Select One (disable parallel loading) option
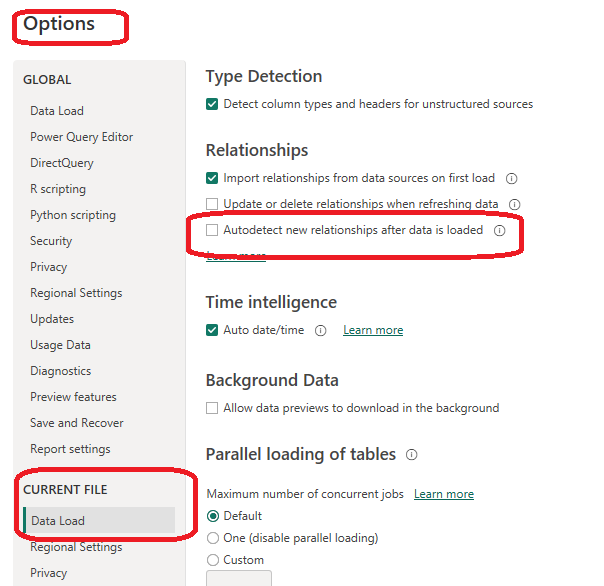 [x=212, y=538]
